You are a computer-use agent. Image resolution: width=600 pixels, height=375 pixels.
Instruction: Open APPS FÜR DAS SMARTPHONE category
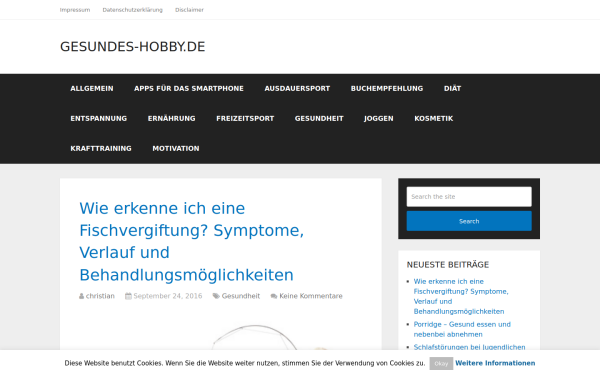click(189, 88)
